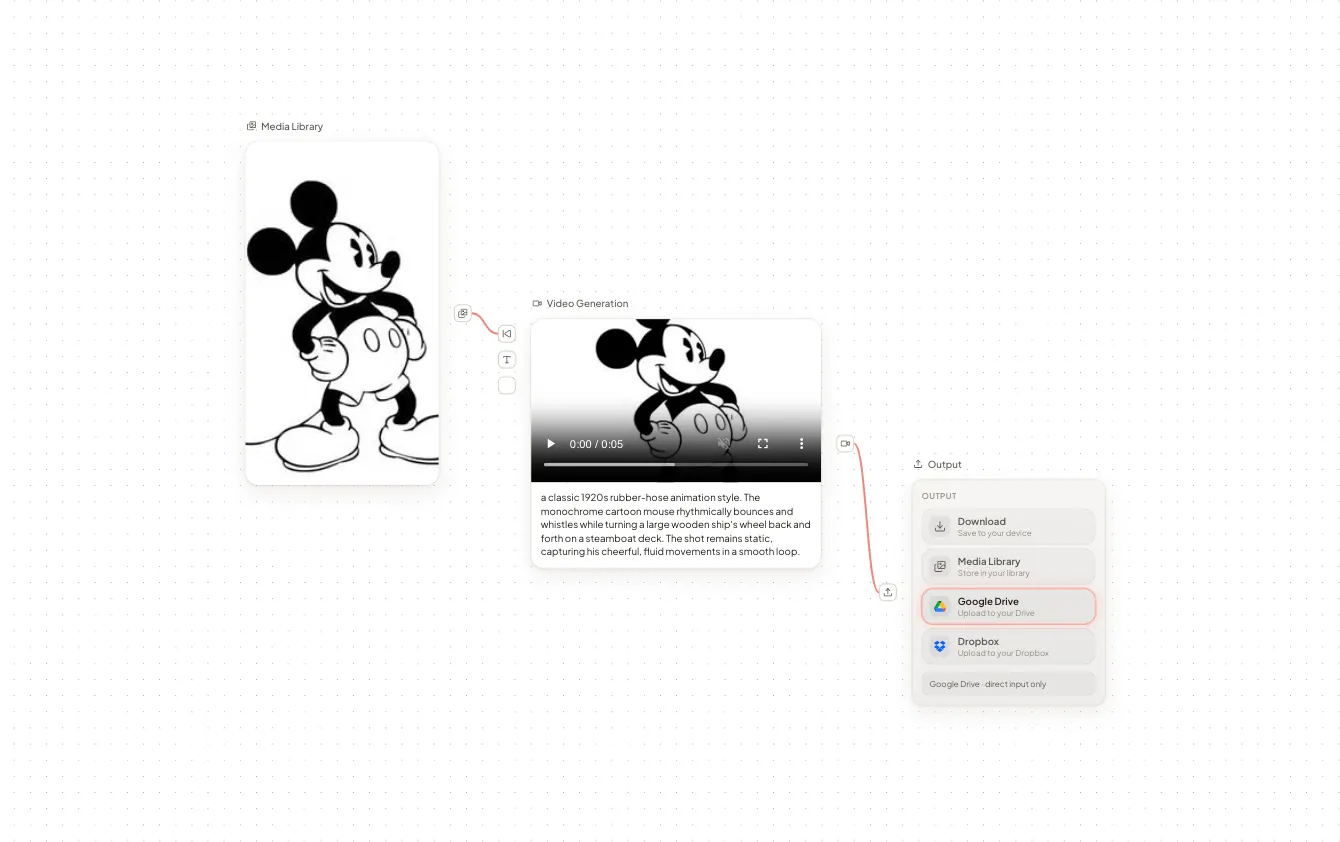Choose Dropbox as the output destination

point(1008,646)
